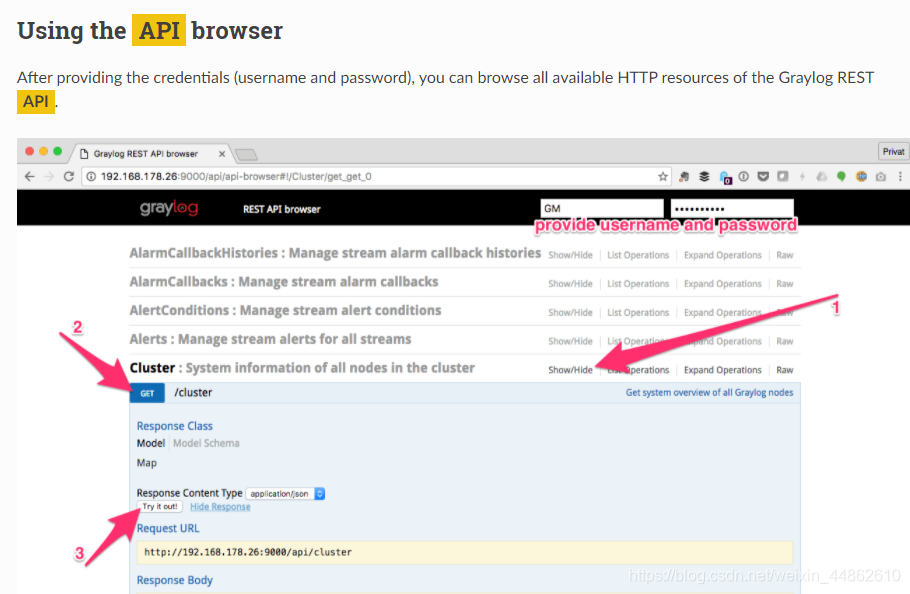
Task: Reload the page with the refresh icon
Action: [x=68, y=176]
